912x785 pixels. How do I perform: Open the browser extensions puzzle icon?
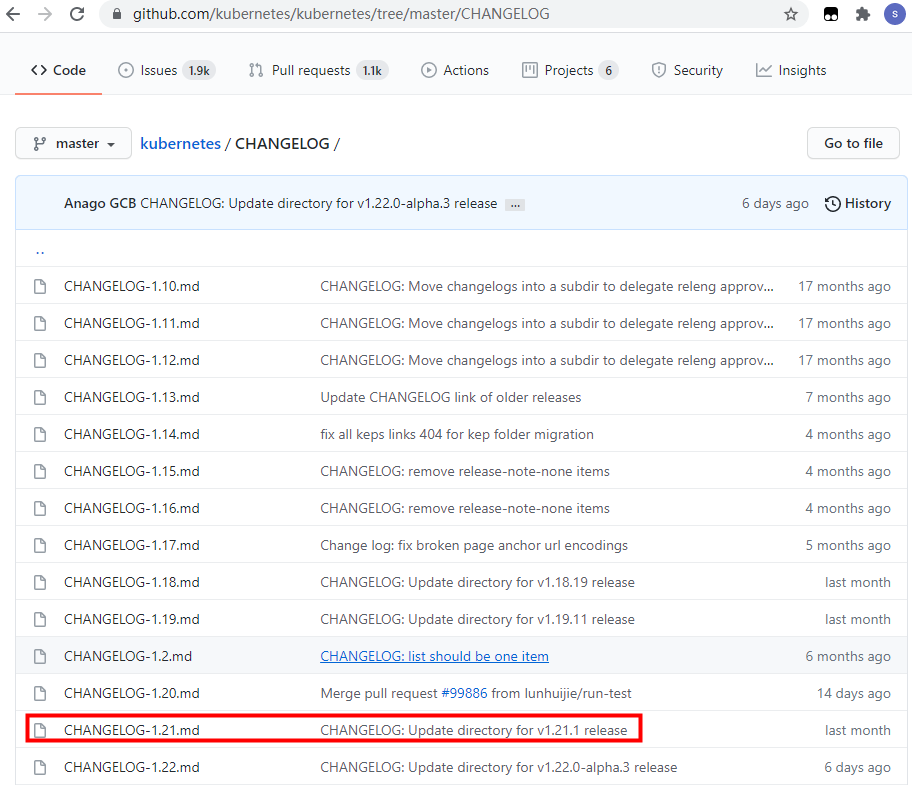coord(862,14)
